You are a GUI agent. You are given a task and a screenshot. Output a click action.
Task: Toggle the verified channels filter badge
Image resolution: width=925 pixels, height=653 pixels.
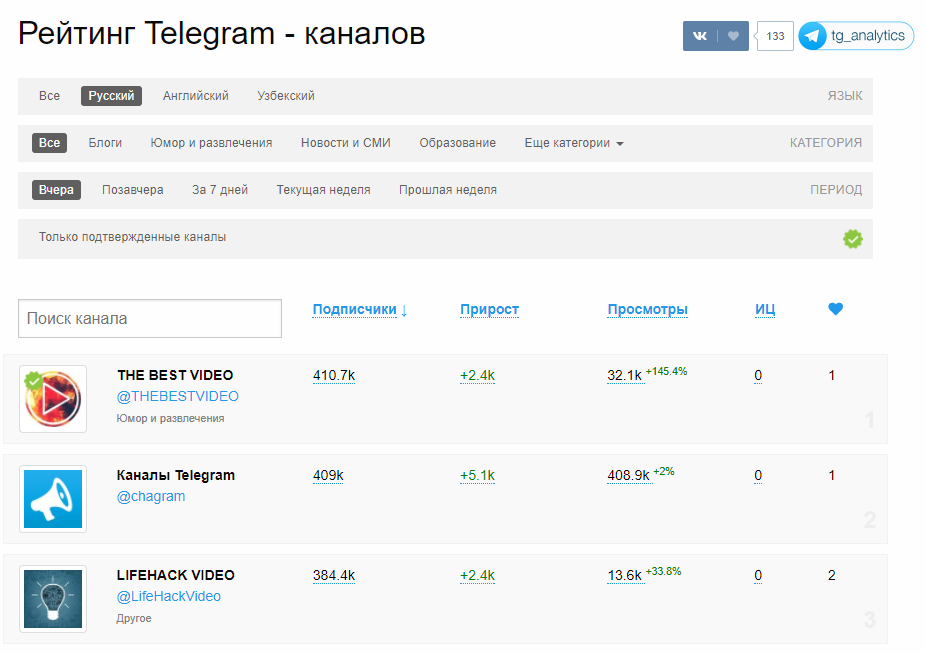[852, 238]
